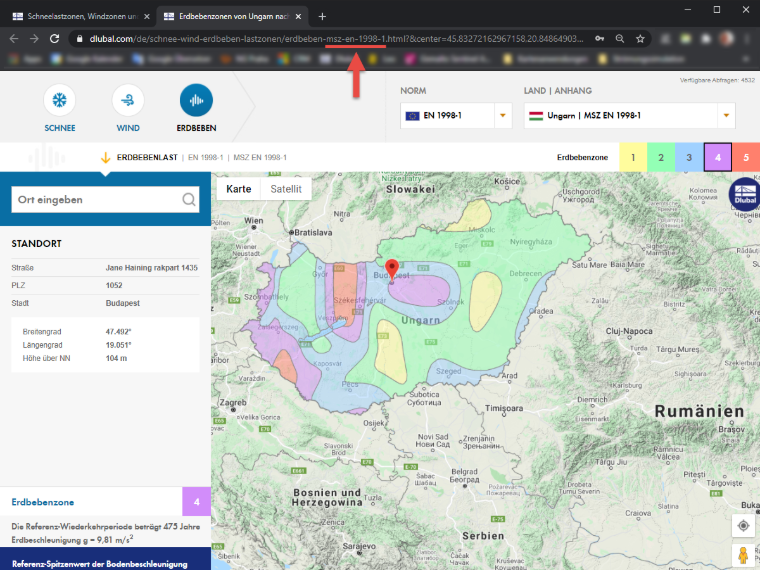Click the Verfügbare Abfragen counter text

pyautogui.click(x=717, y=80)
